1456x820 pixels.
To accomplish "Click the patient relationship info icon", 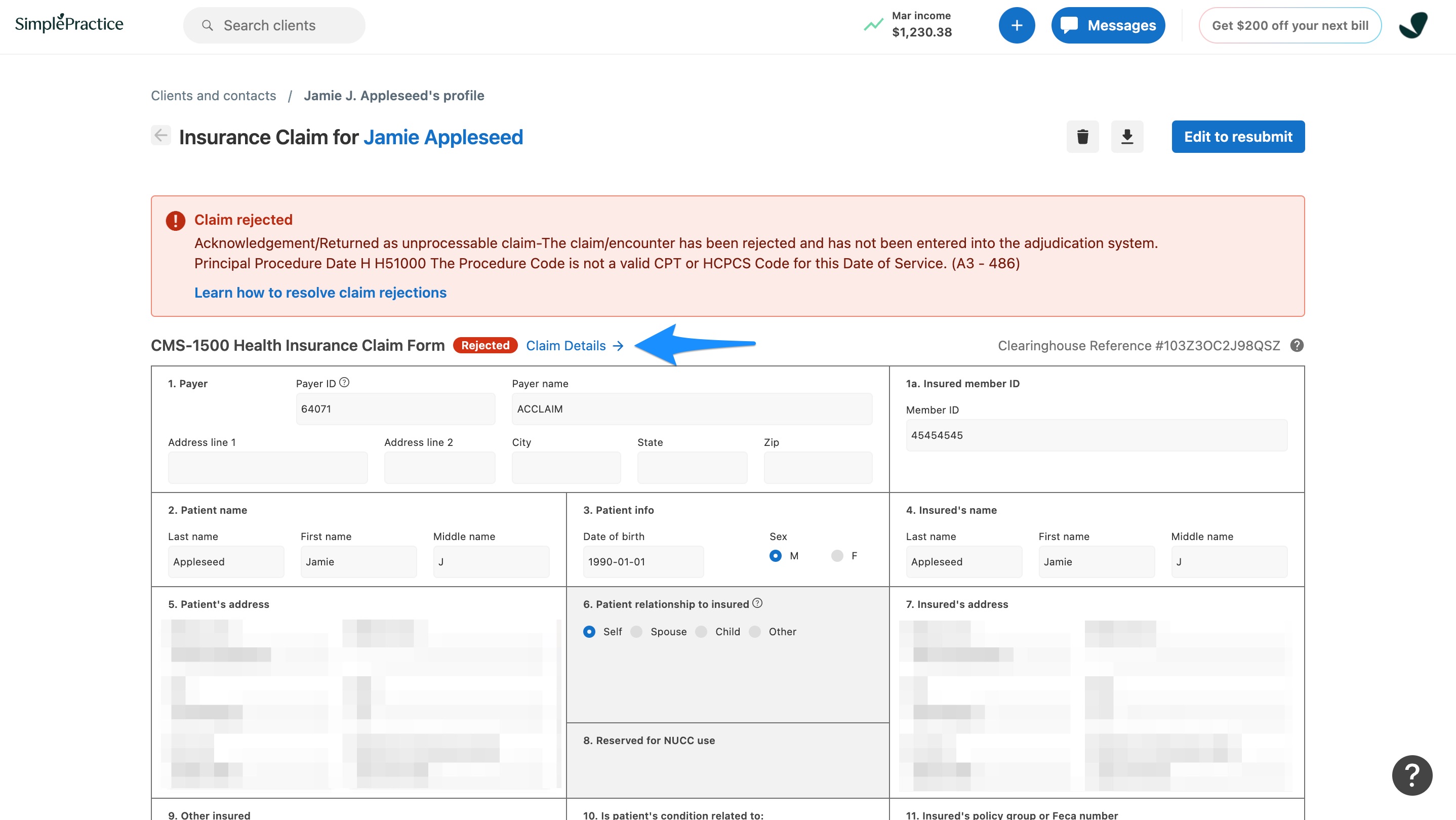I will coord(757,603).
